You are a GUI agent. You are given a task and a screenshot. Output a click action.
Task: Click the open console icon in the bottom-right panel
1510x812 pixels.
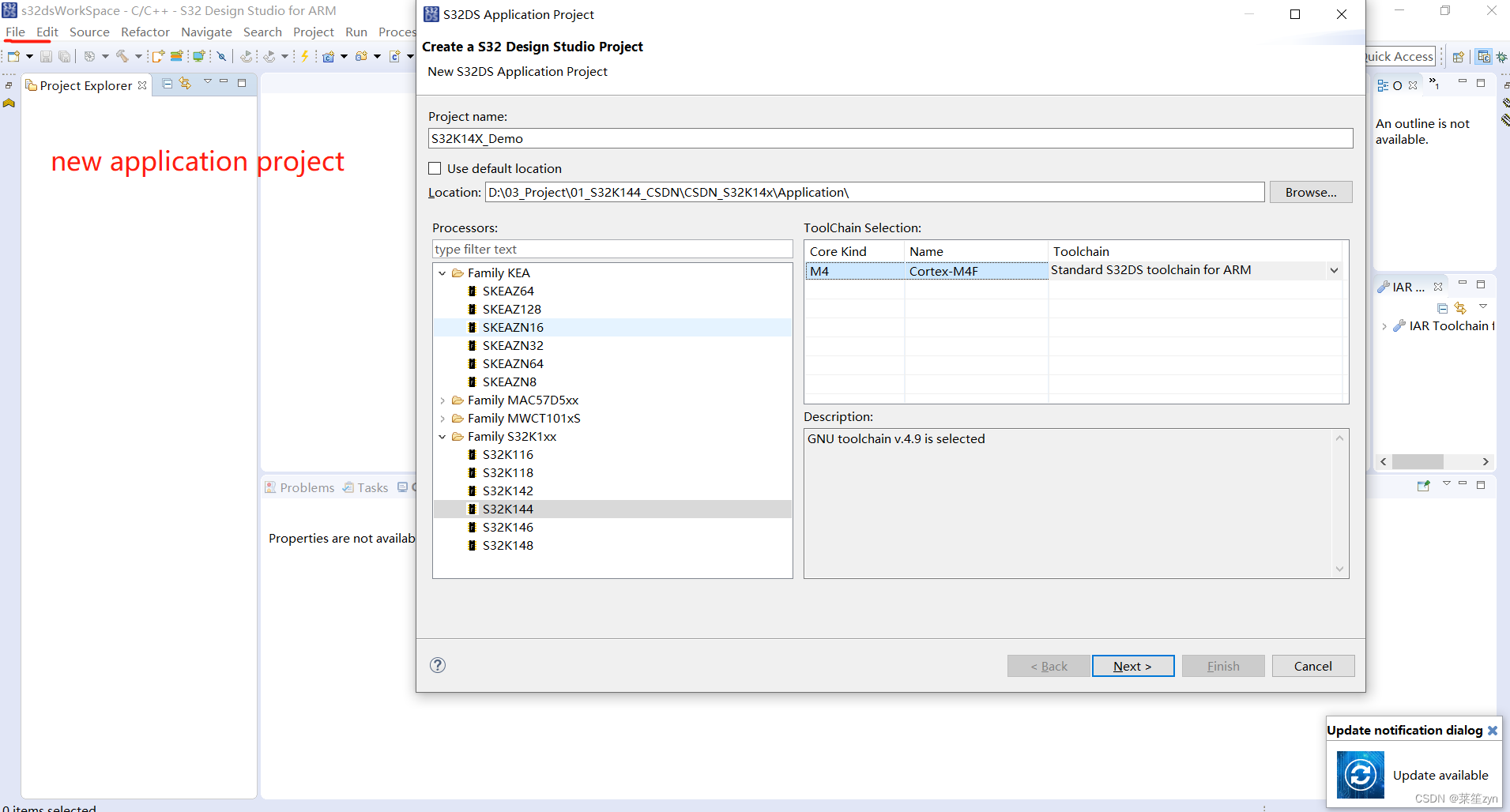coord(1424,485)
